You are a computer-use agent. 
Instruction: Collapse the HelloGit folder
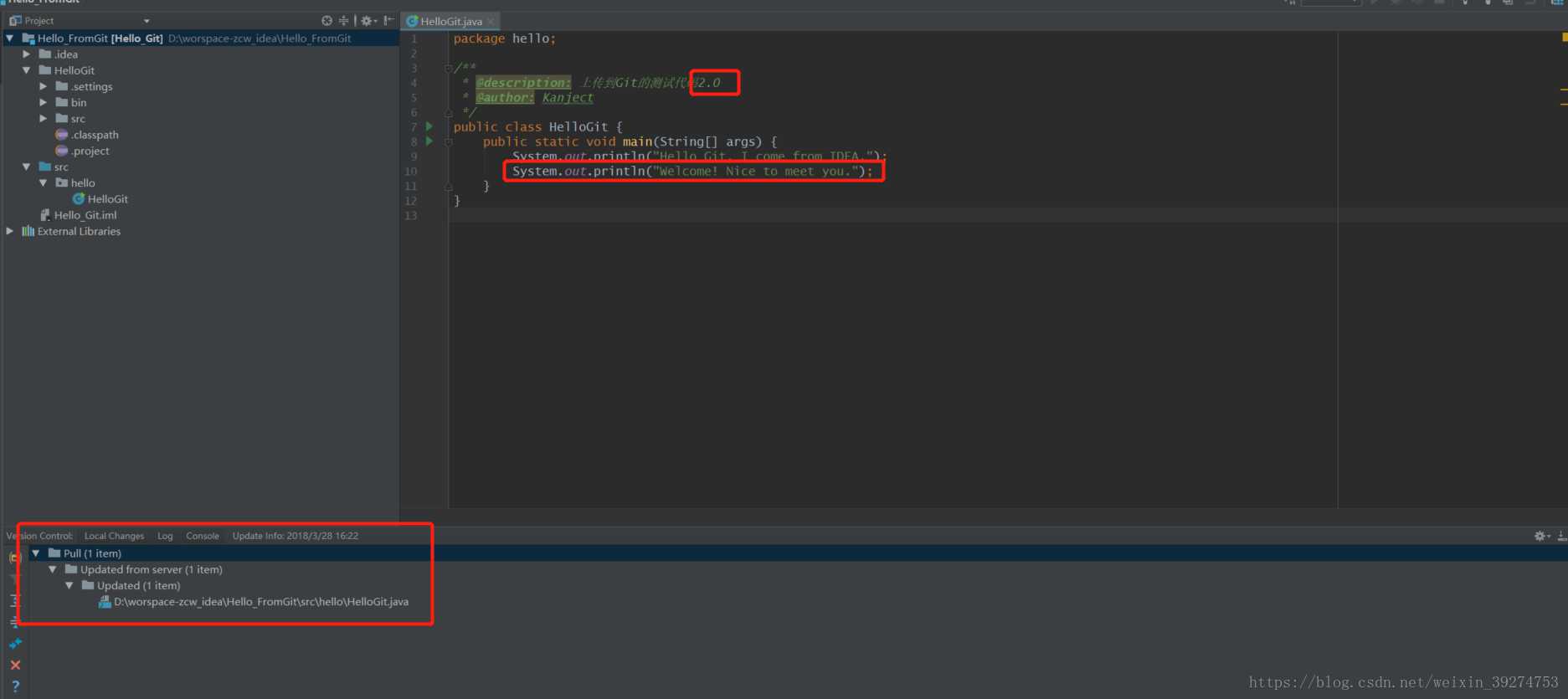click(27, 70)
